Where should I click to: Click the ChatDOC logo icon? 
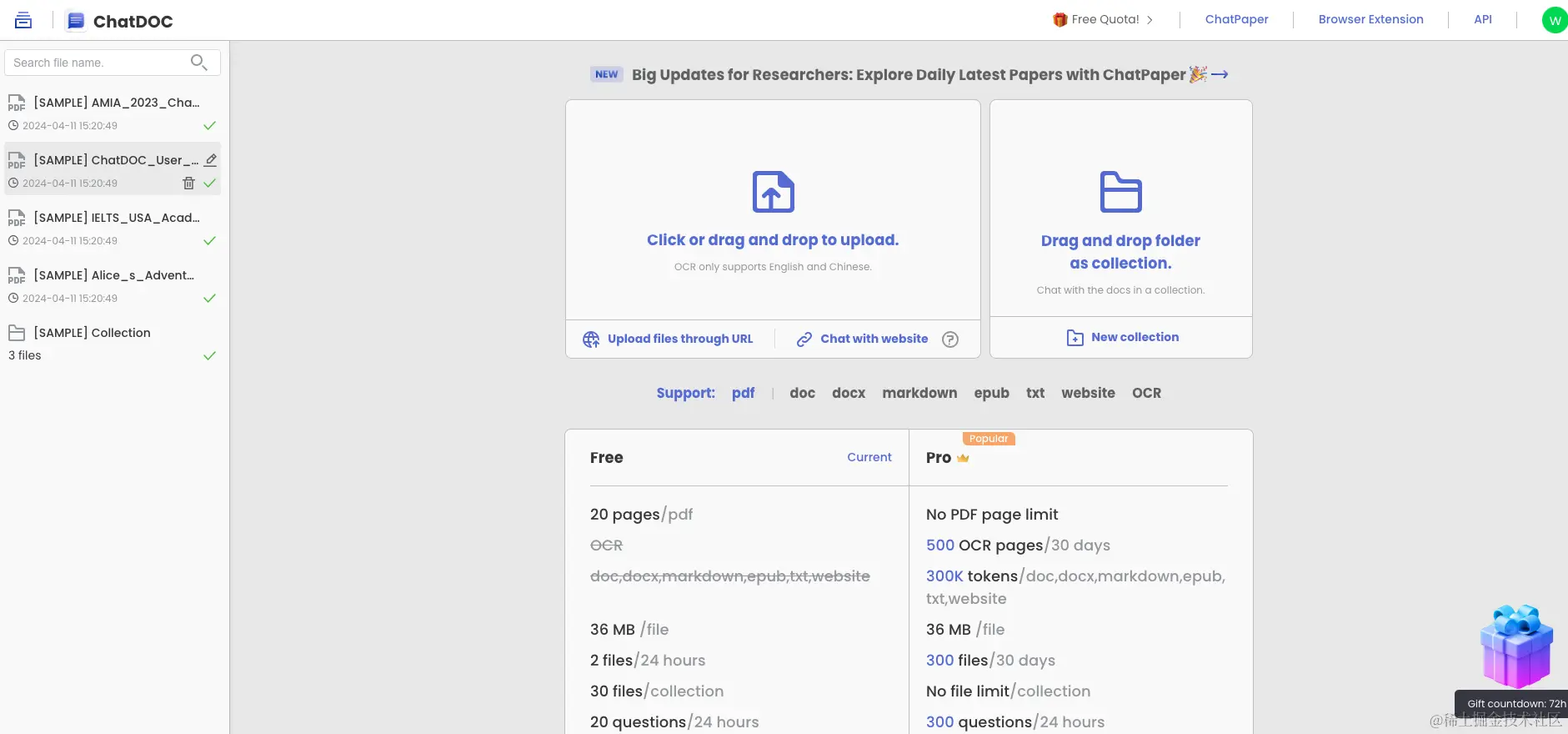click(x=76, y=21)
